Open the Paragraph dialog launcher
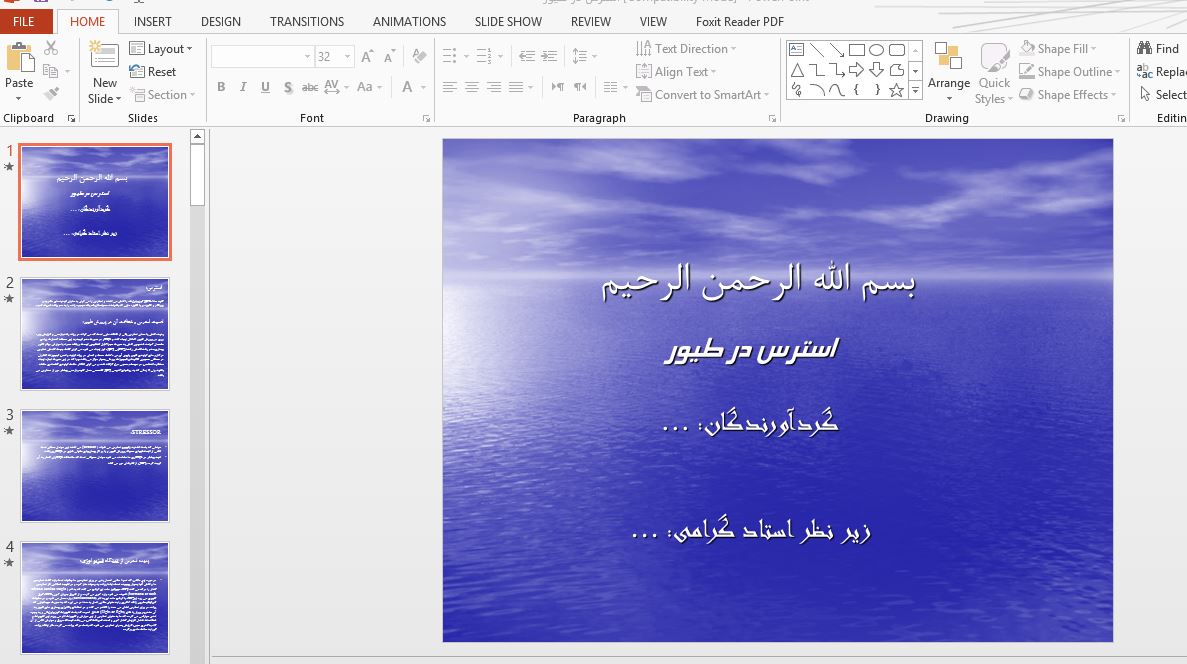This screenshot has height=664, width=1187. pos(772,119)
